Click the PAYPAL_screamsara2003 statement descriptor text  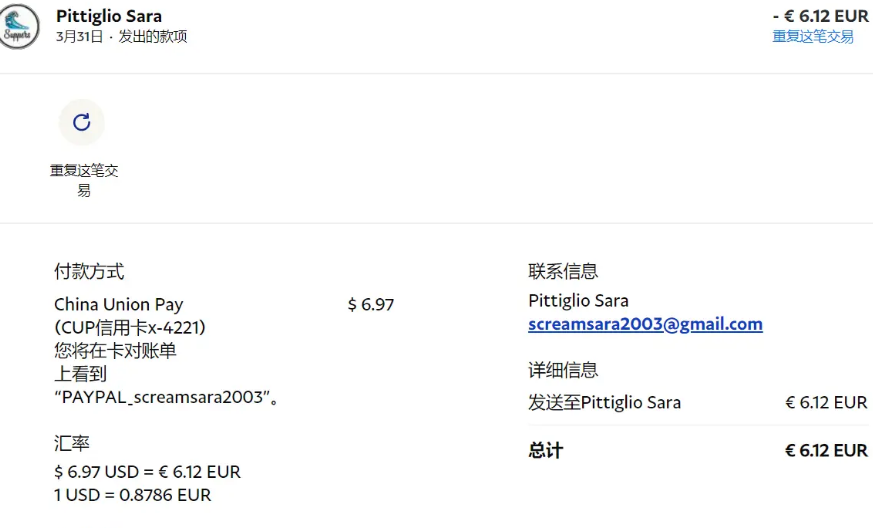165,397
